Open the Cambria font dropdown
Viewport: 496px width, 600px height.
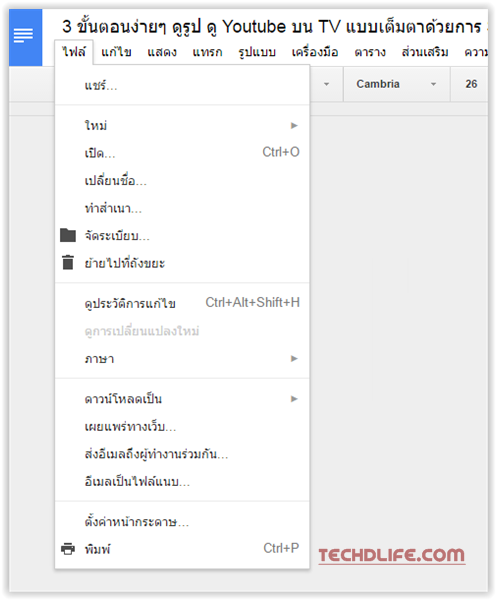tap(396, 84)
